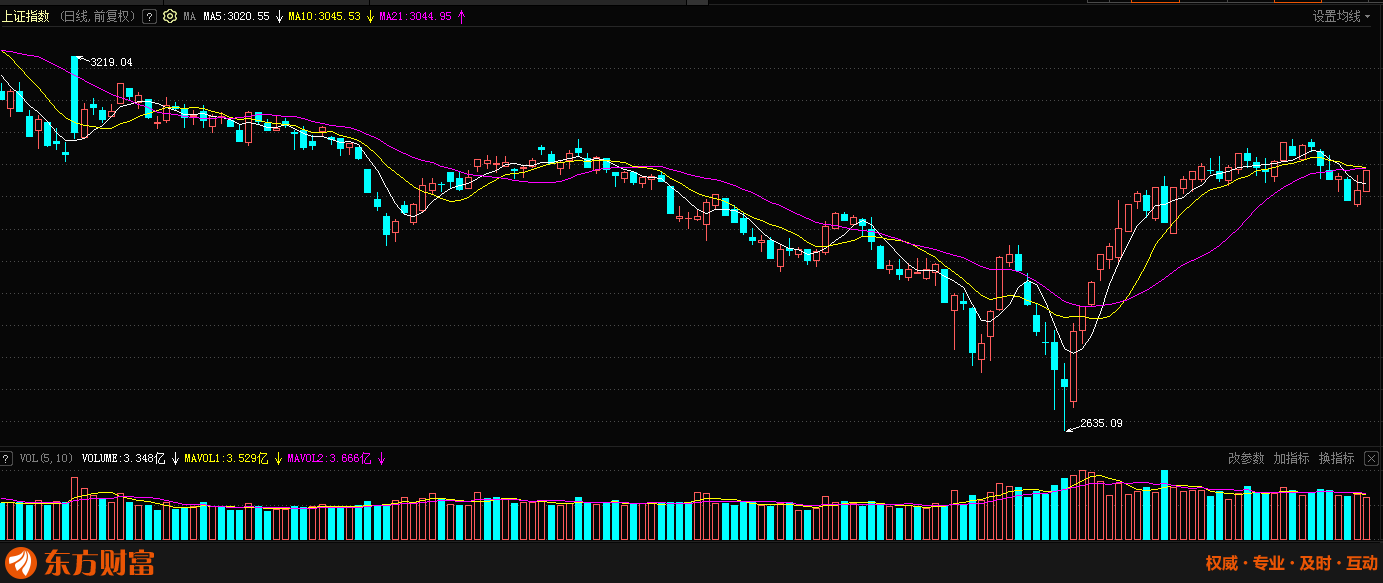Click the 改参数 button
1383x583 pixels.
click(x=1246, y=458)
